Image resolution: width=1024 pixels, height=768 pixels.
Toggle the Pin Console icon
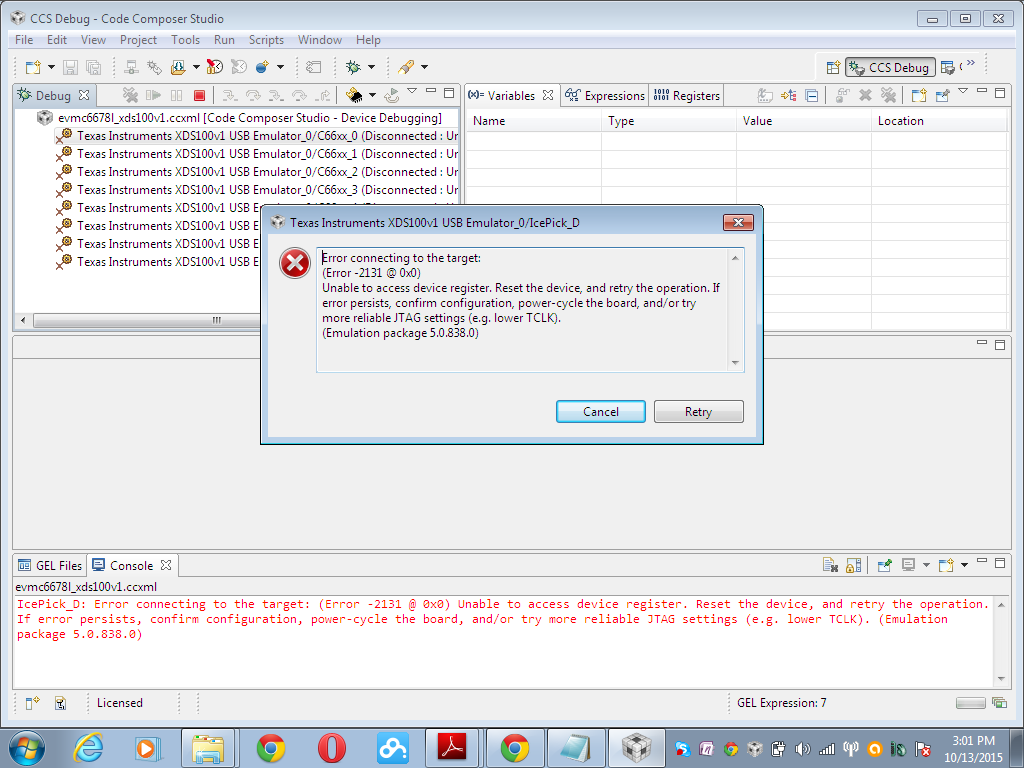coord(885,566)
